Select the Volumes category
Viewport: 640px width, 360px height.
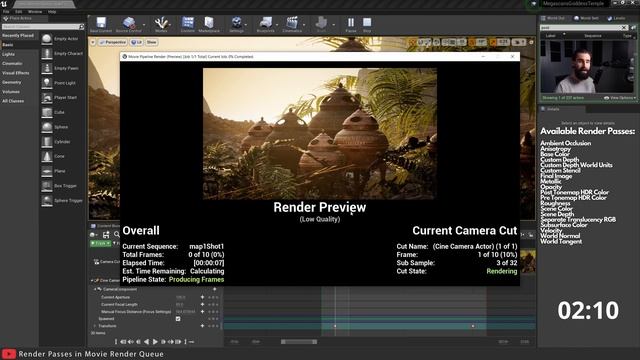pyautogui.click(x=18, y=92)
